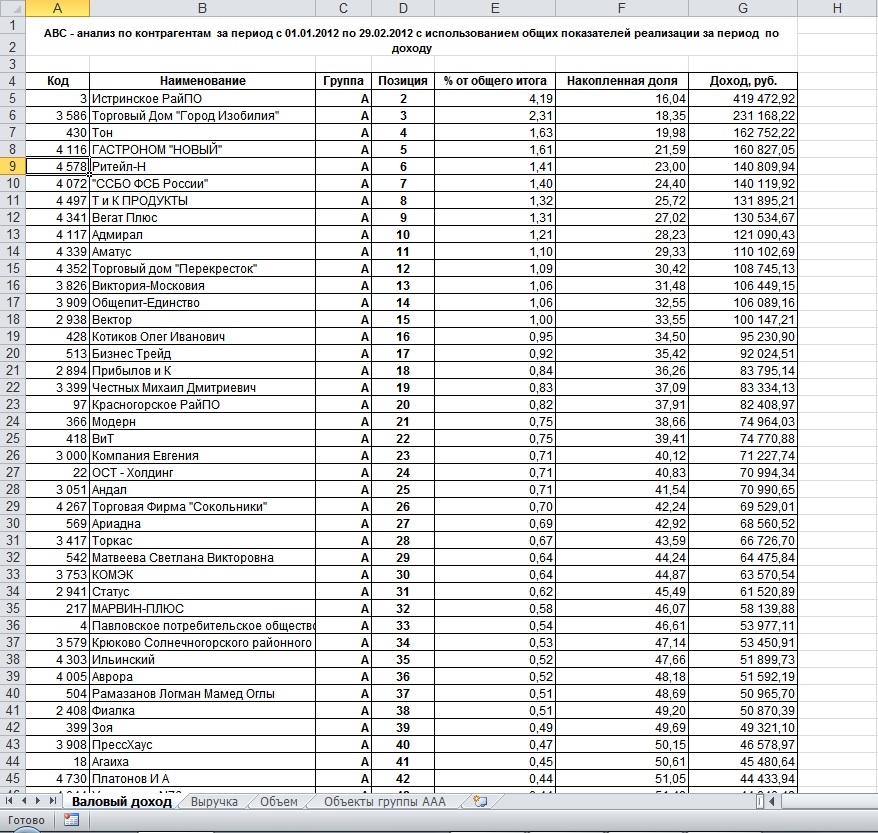
Task: Select the cell ГАСТРОНОМ "НОВЫЙ"
Action: click(x=202, y=149)
